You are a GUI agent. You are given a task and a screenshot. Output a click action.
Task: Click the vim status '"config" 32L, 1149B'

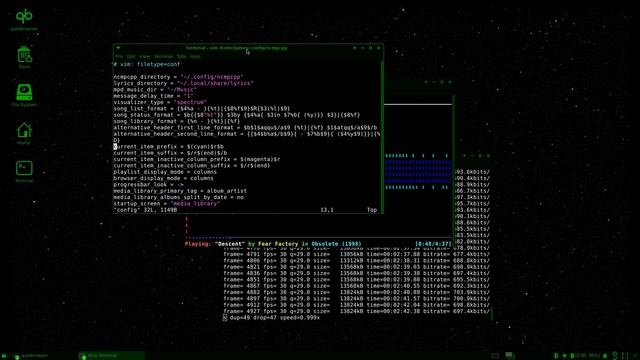(x=145, y=210)
